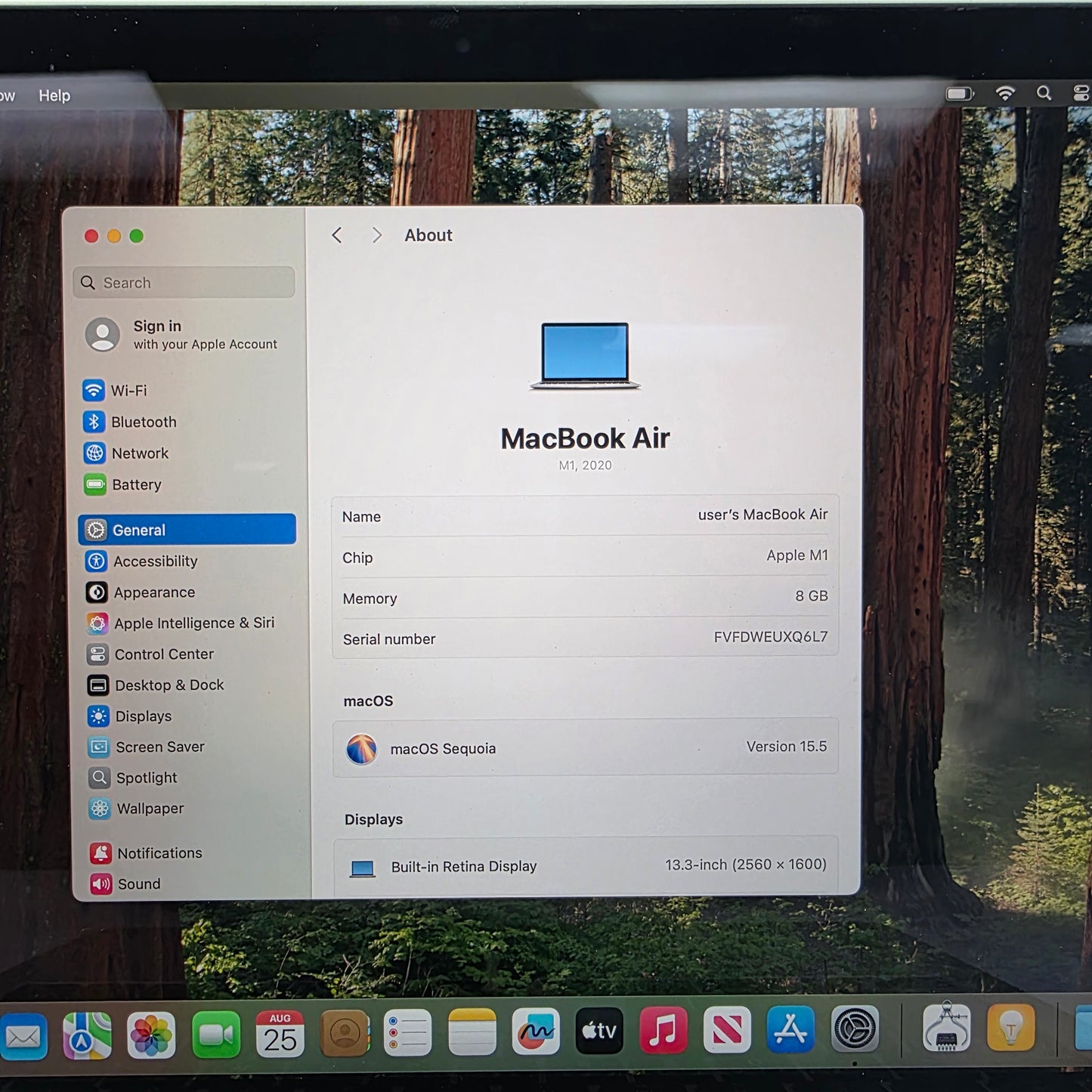Viewport: 1092px width, 1092px height.
Task: Open Control Center from menu bar
Action: [1081, 93]
